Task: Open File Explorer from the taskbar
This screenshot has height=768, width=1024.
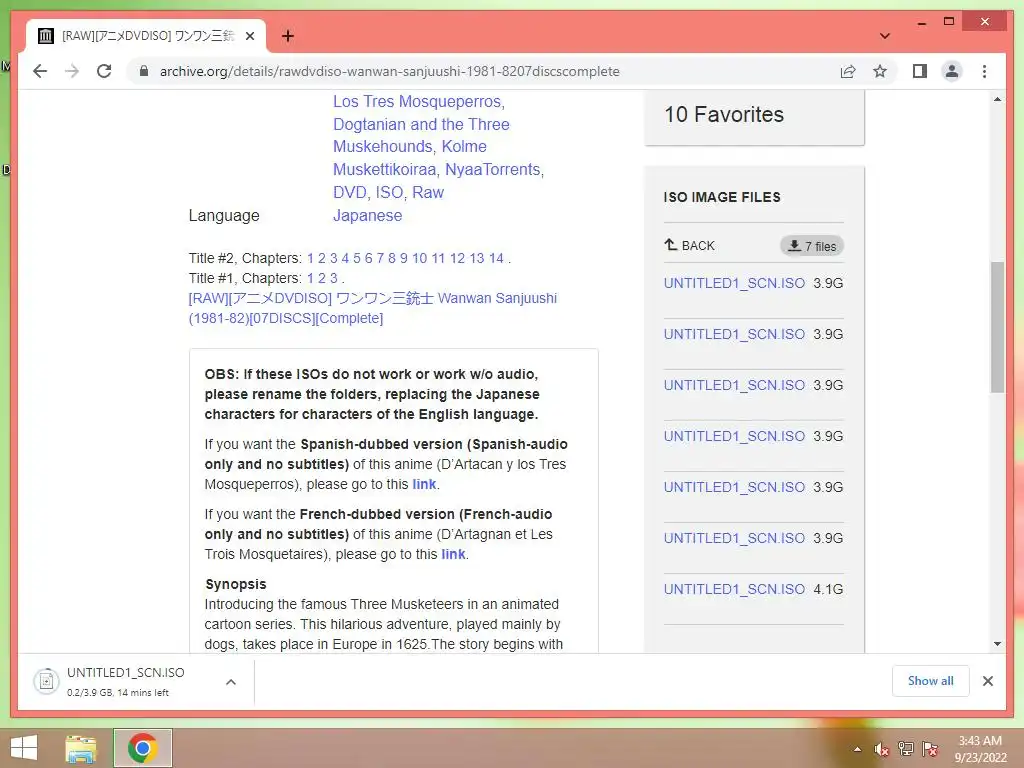Action: [x=81, y=748]
